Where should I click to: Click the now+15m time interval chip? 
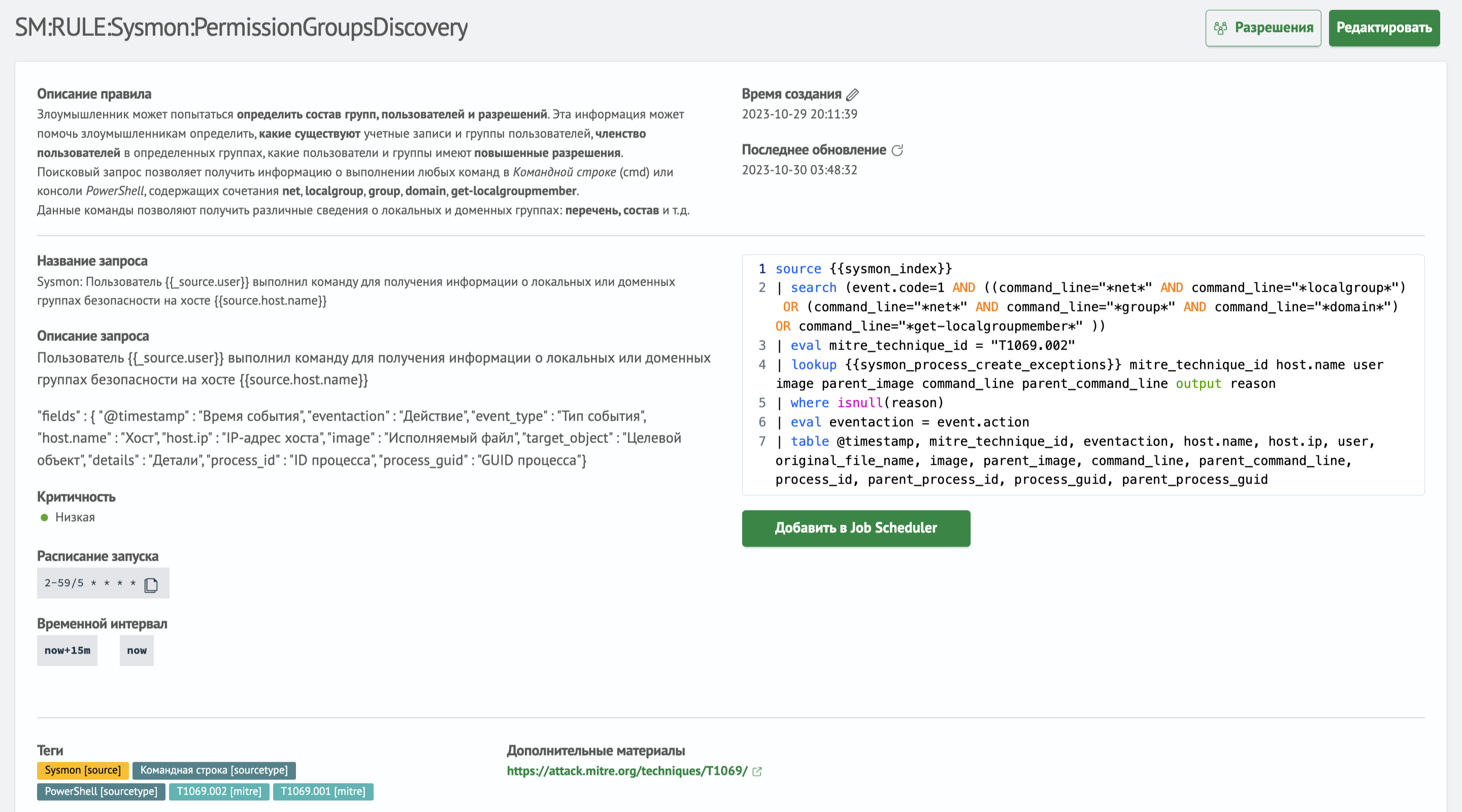point(67,650)
